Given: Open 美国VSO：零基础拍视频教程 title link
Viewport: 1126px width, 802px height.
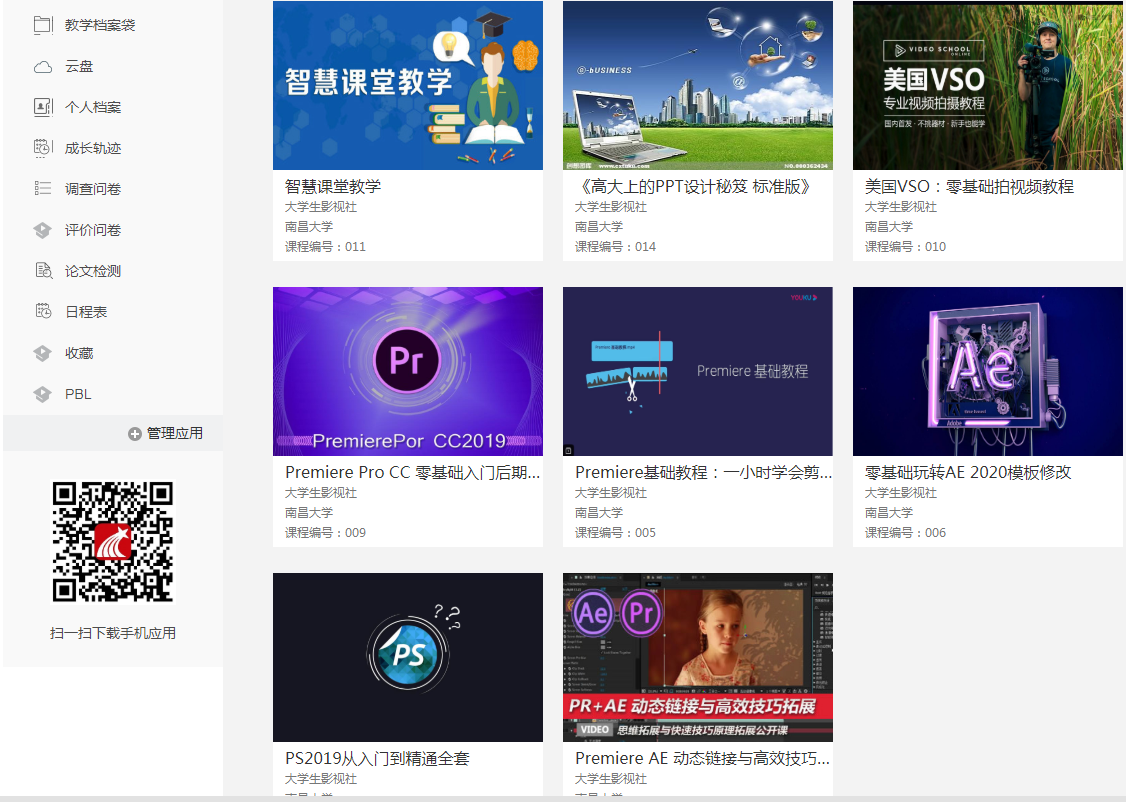Looking at the screenshot, I should (x=969, y=187).
